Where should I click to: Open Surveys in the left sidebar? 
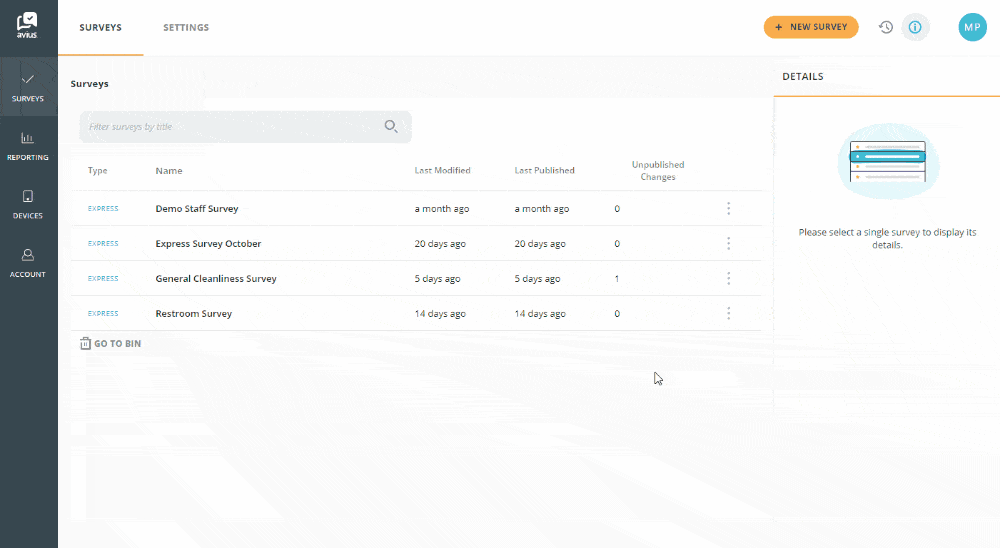pos(28,88)
